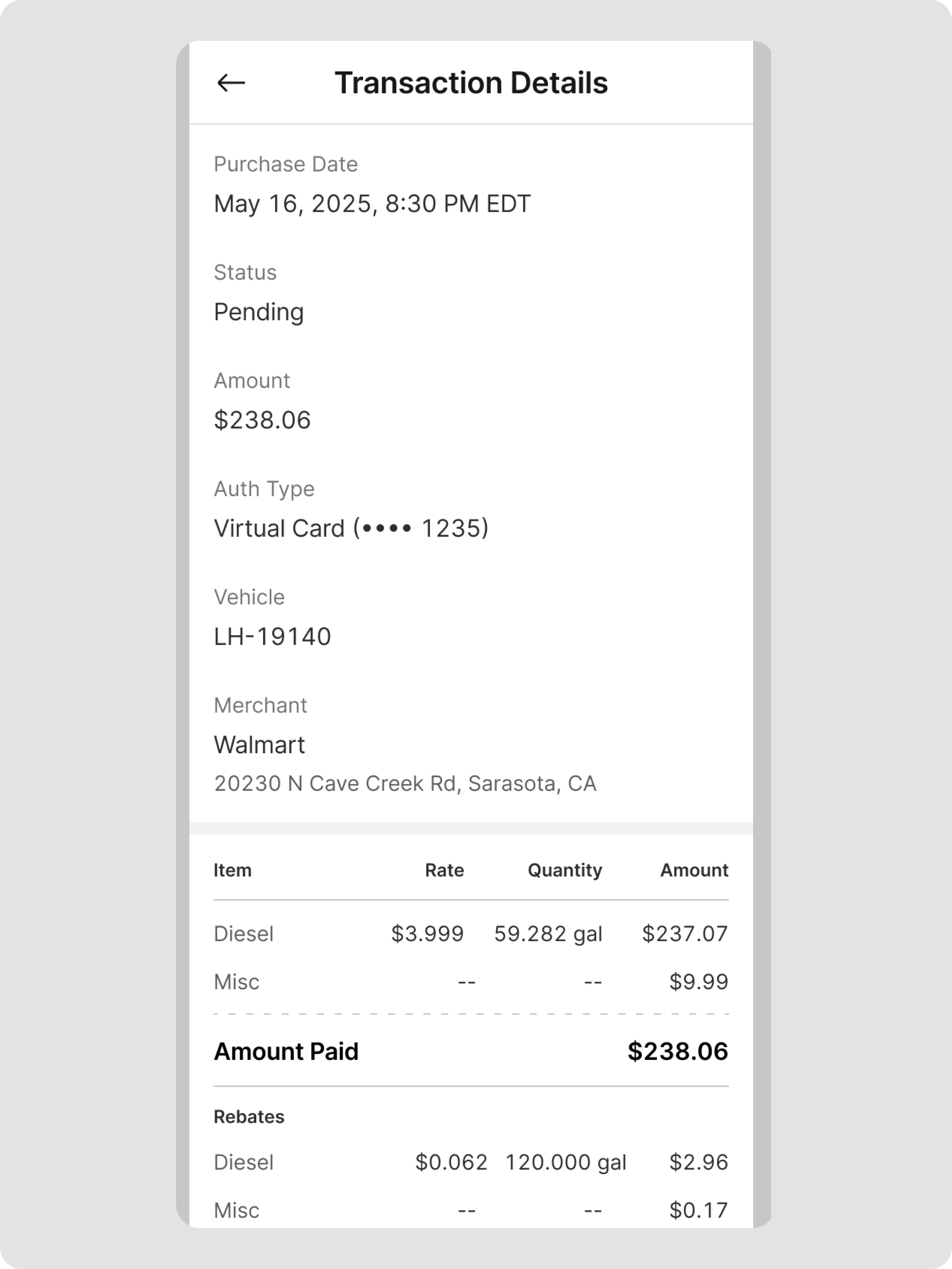The width and height of the screenshot is (952, 1269).
Task: Click the Transaction Details title
Action: [x=471, y=83]
